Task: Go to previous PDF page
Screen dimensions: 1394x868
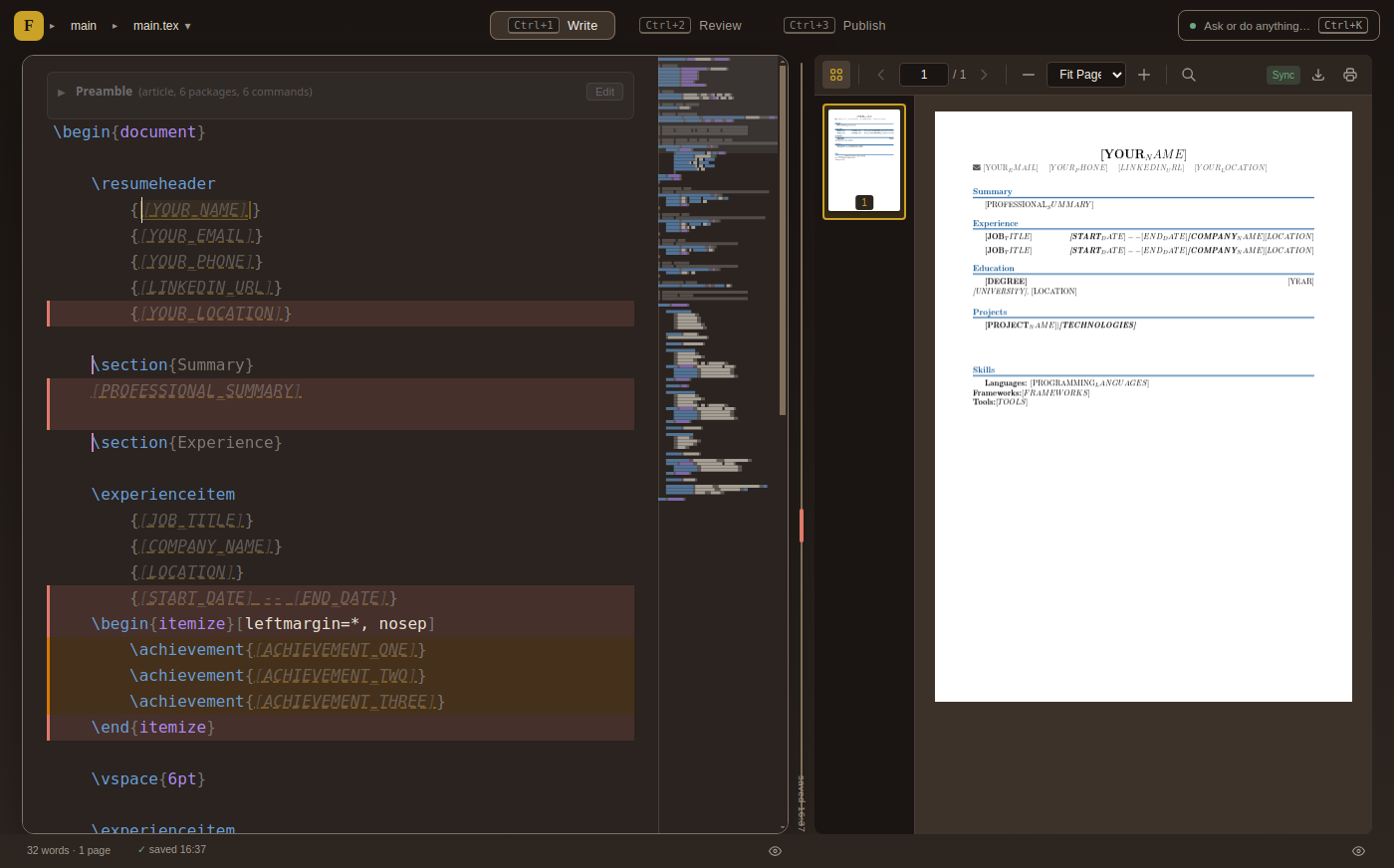Action: pyautogui.click(x=880, y=75)
